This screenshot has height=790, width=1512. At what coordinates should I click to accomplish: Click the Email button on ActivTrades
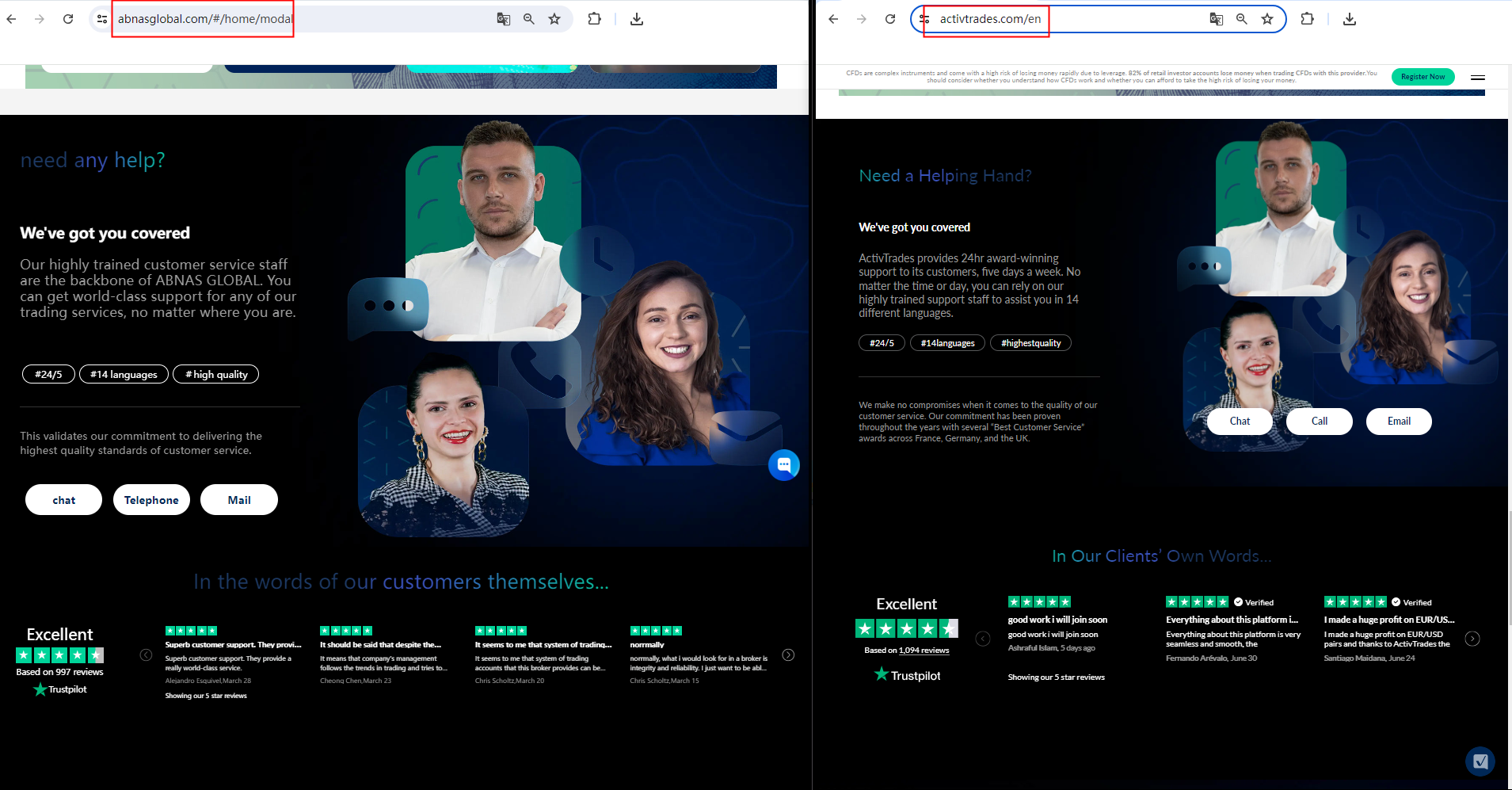pyautogui.click(x=1399, y=422)
